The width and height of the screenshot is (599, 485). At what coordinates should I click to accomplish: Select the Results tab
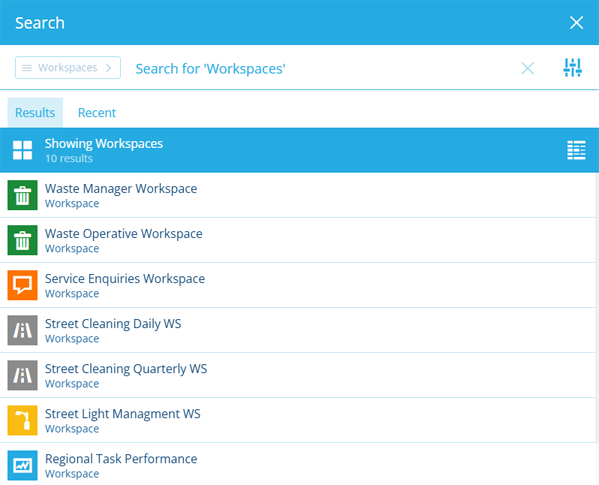point(35,113)
